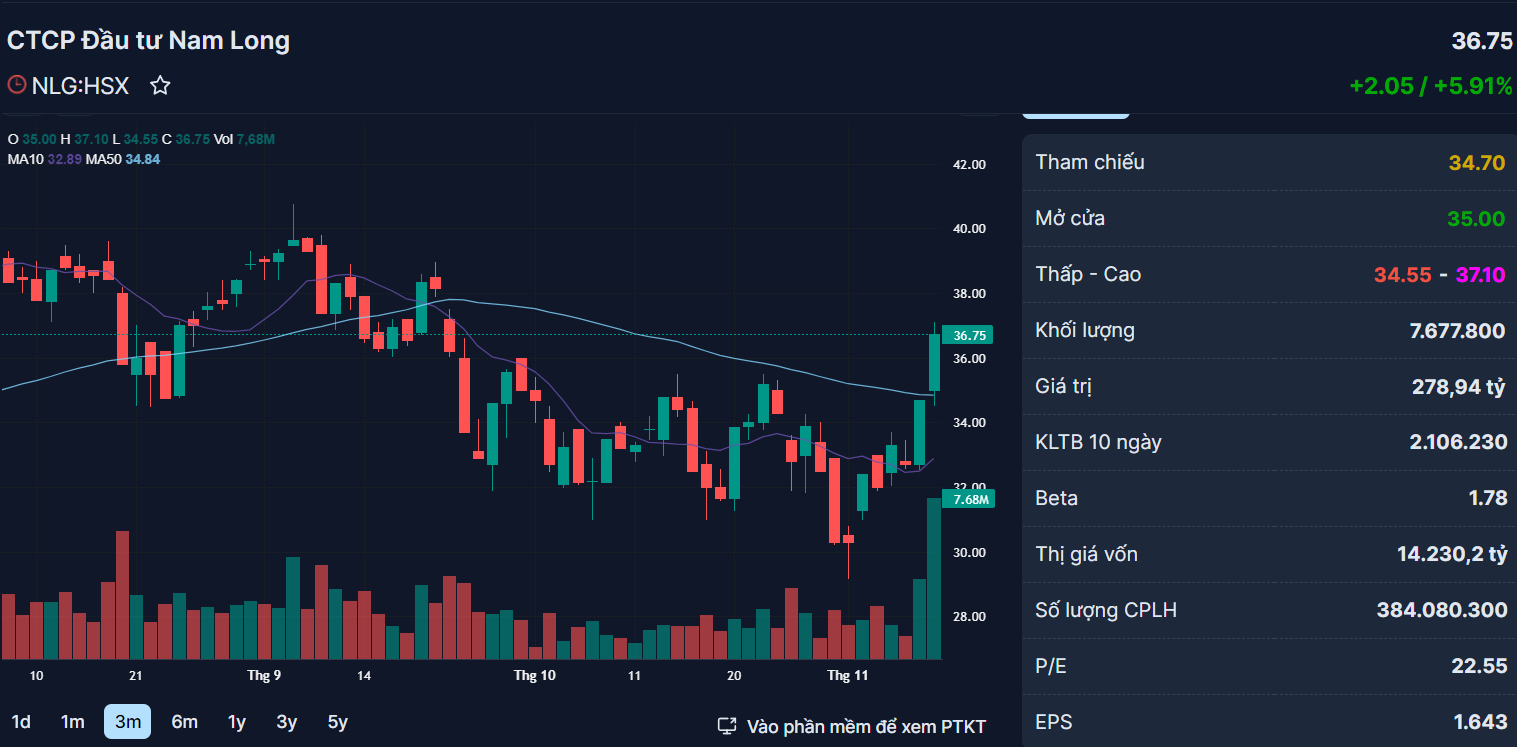
Task: Switch chart to 1m range
Action: 72,722
